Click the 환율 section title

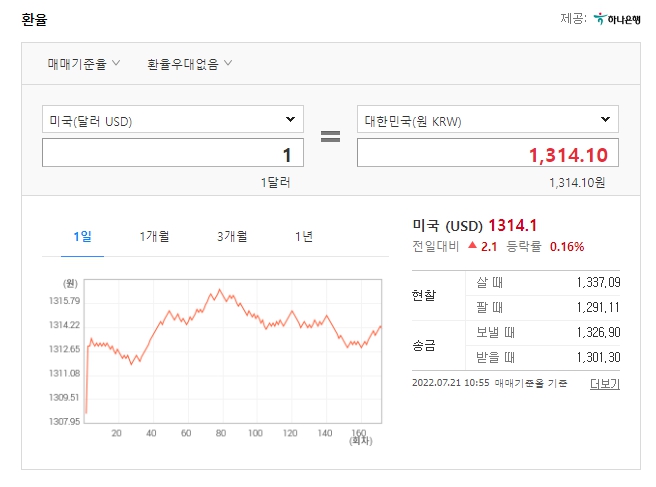click(x=34, y=20)
